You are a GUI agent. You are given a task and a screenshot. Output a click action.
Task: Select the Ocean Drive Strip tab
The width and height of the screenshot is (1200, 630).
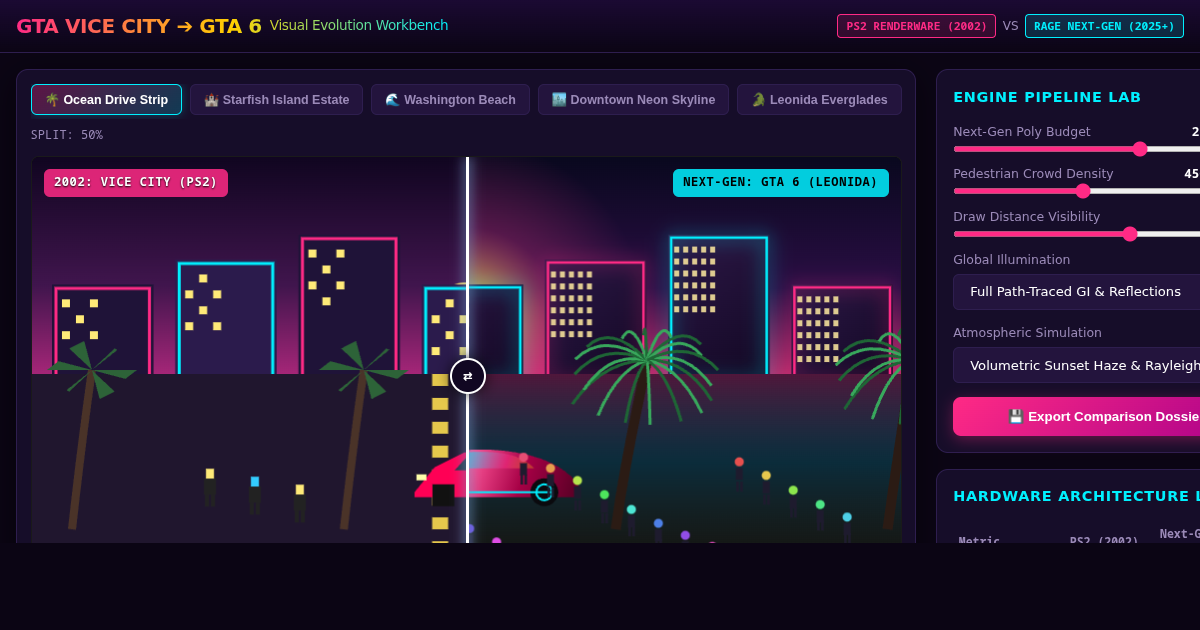106,100
